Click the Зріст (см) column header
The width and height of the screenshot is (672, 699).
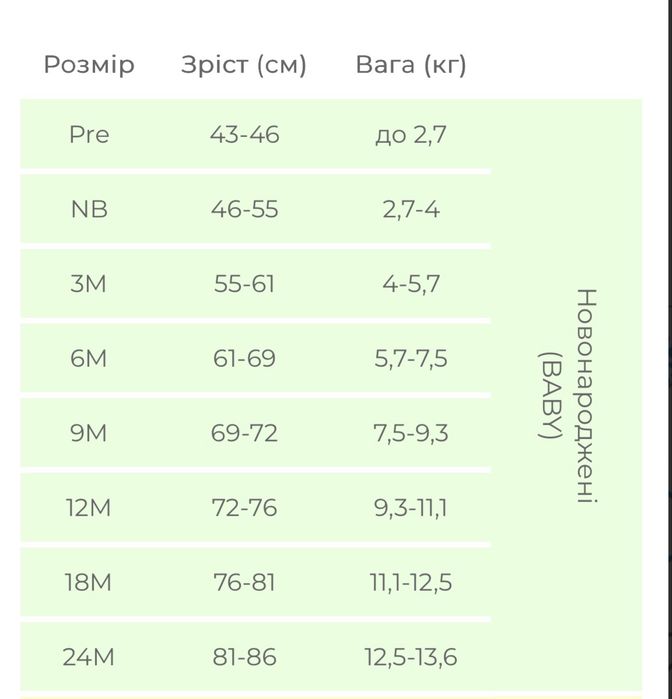(244, 65)
